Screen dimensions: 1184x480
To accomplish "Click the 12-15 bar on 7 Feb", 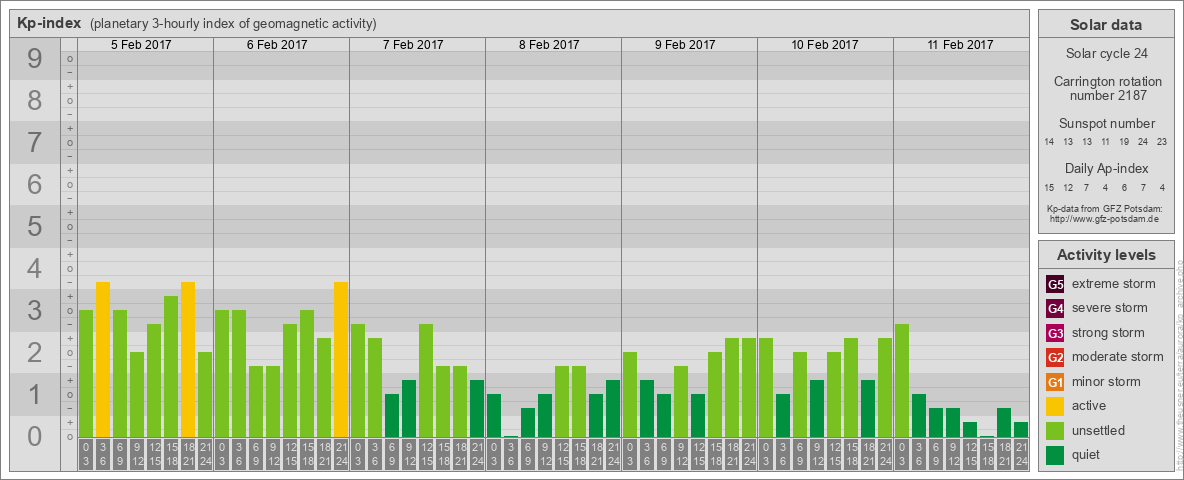I will (x=426, y=380).
